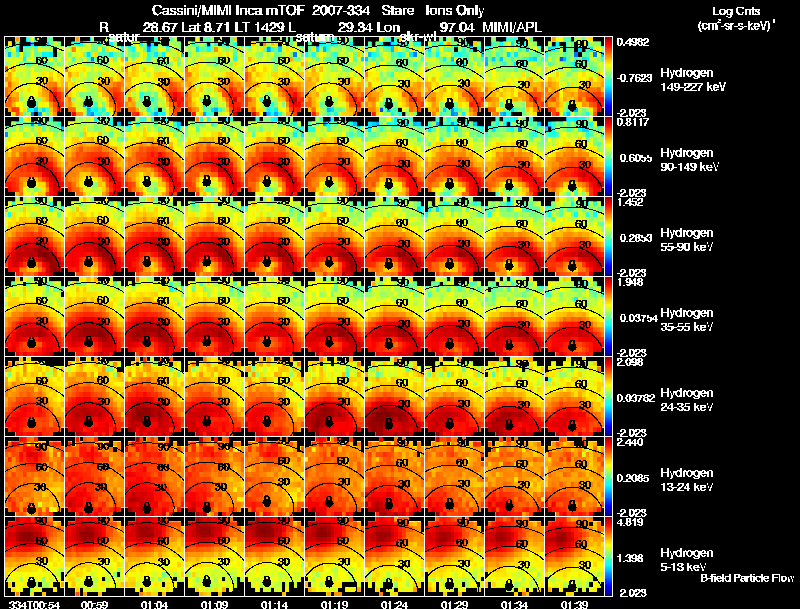
Task: Click the color bar beside Hydrogen 13-24 keV
Action: [608, 477]
